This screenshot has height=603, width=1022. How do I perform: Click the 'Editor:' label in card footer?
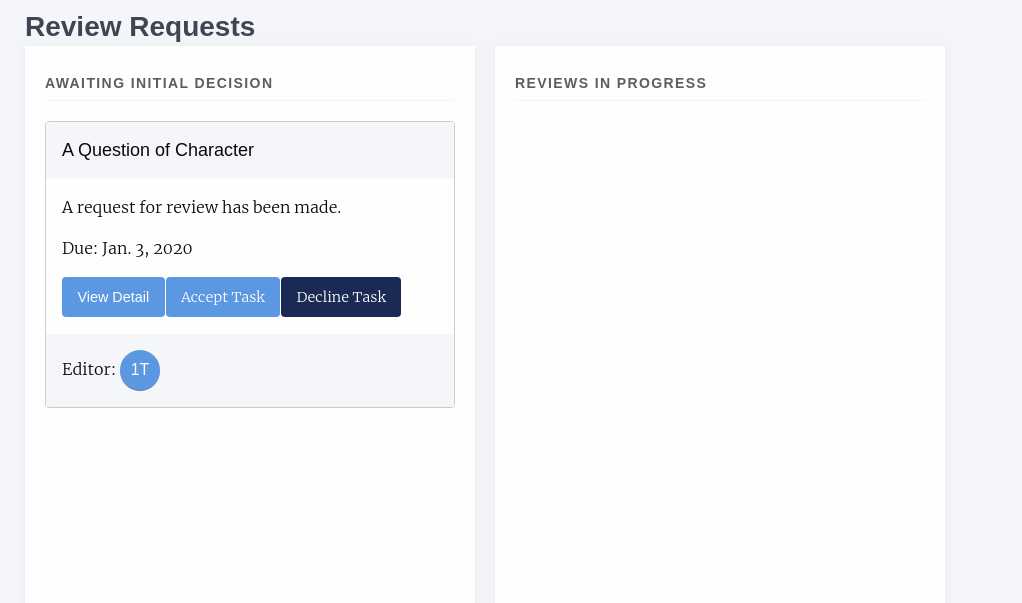pos(88,369)
